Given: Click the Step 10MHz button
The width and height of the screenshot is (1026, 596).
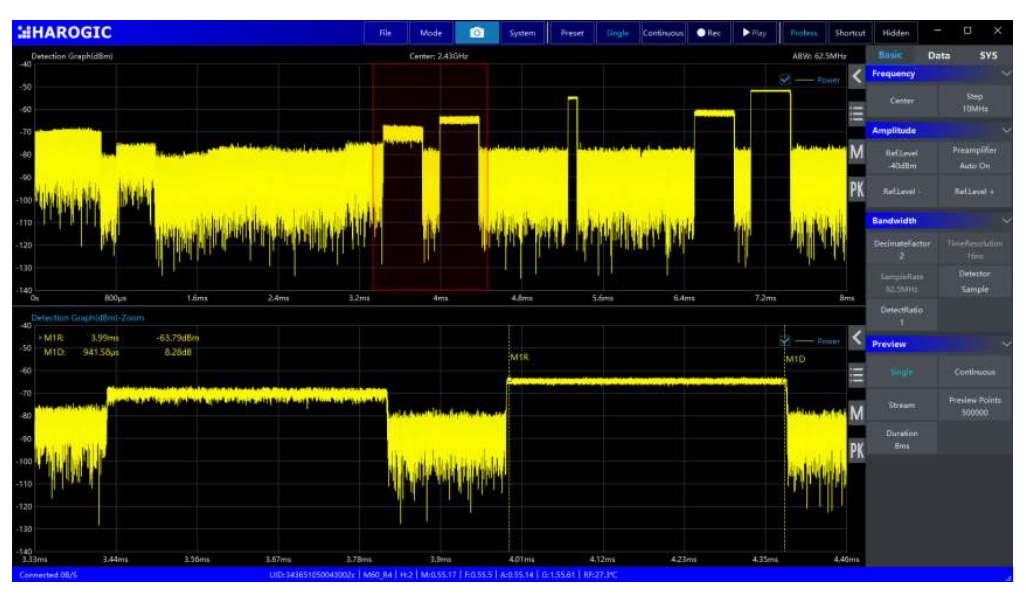Looking at the screenshot, I should (x=975, y=102).
